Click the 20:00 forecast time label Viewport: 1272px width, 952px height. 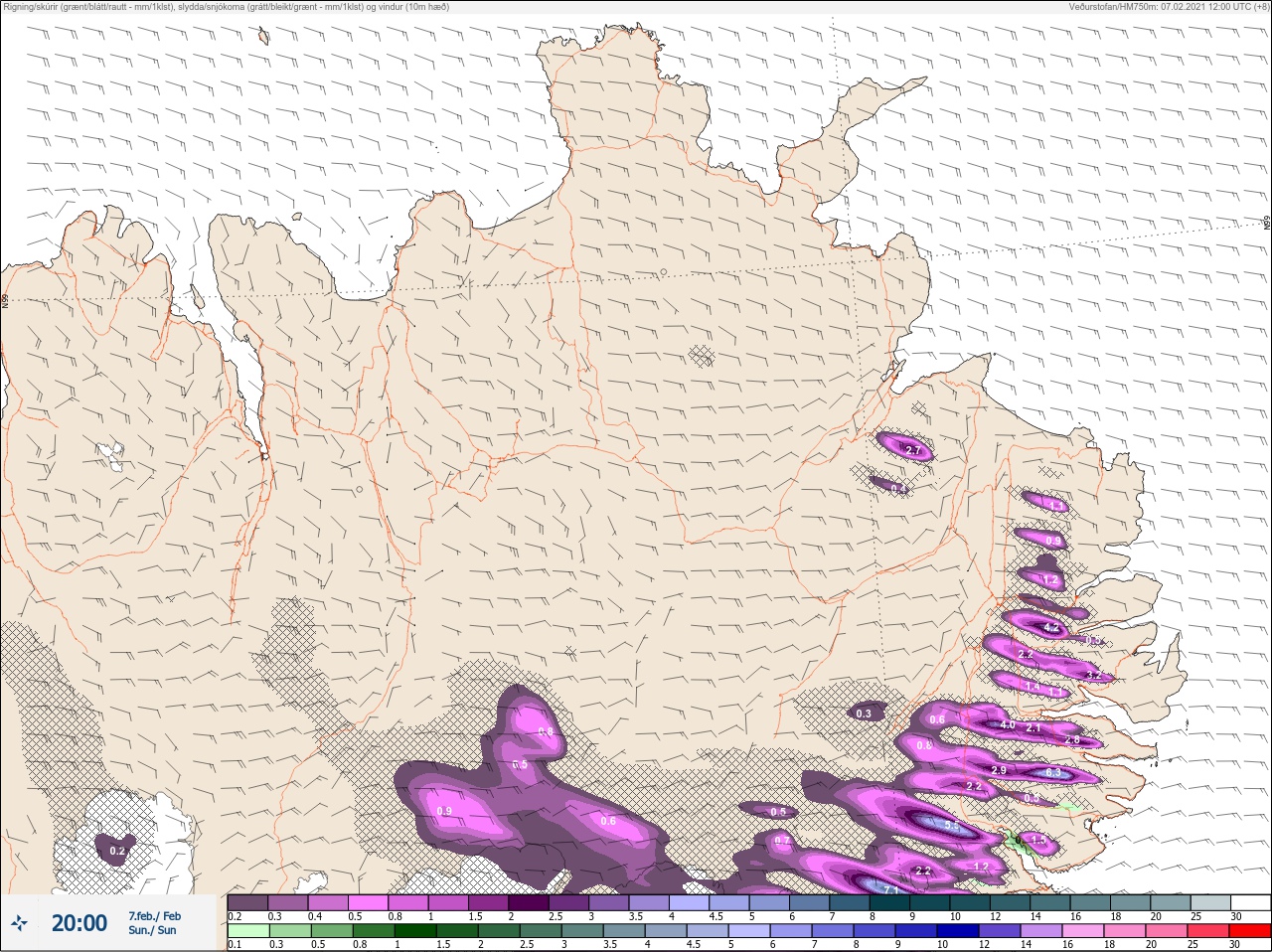[79, 923]
